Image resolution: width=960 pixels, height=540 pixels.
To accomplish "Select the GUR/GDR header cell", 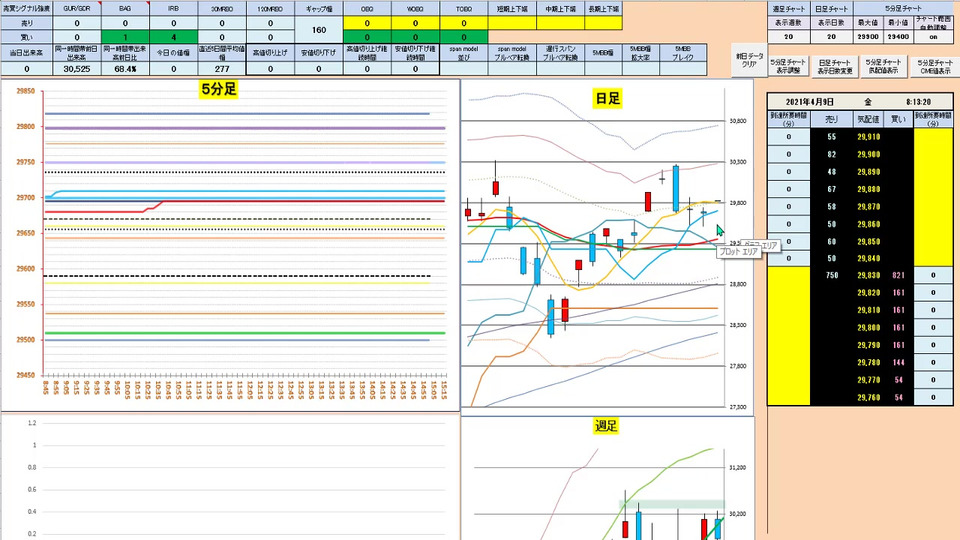I will 77,9.
